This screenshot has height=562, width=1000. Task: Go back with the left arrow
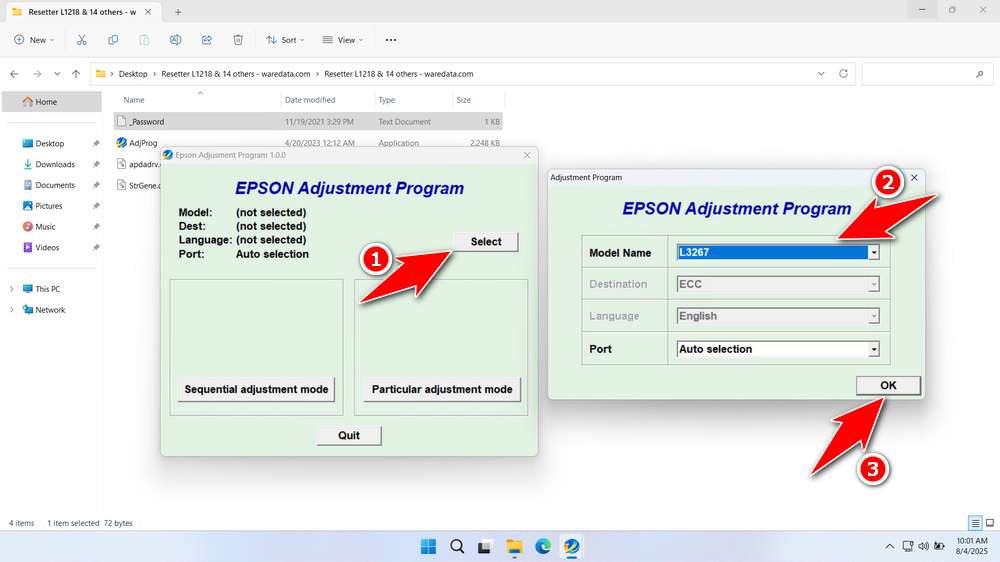(14, 74)
